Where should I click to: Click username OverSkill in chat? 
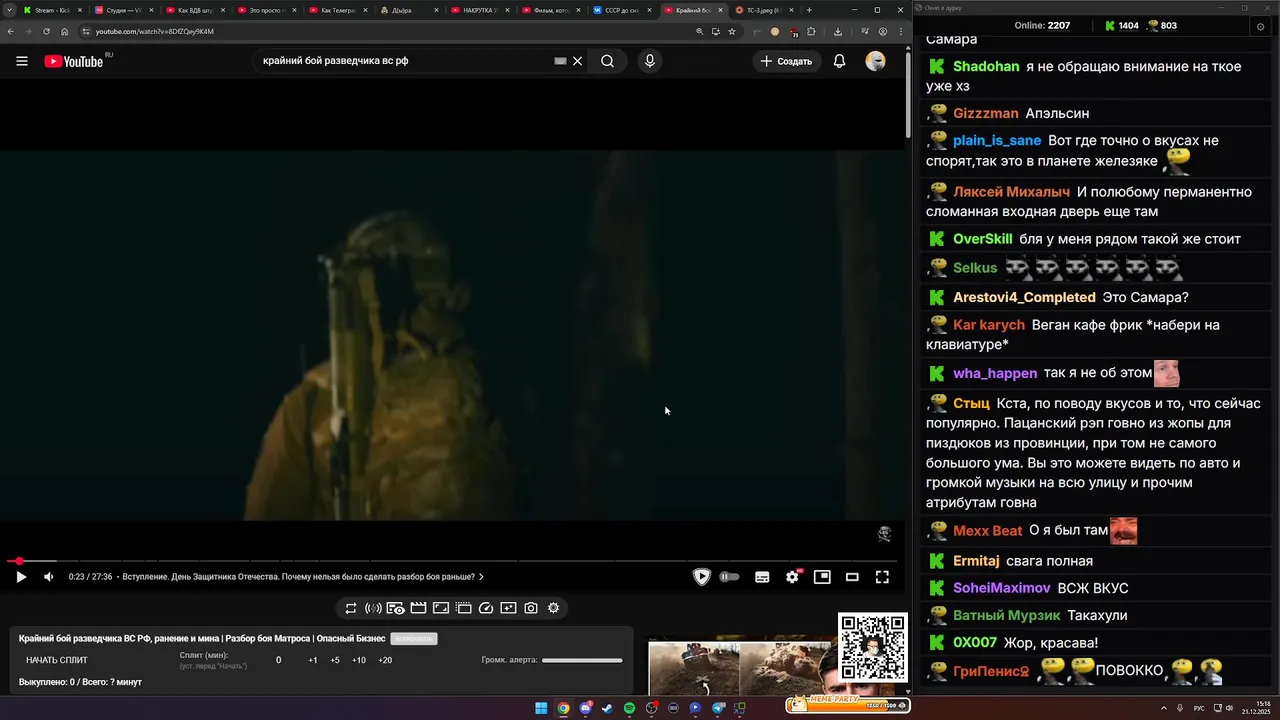coord(983,239)
